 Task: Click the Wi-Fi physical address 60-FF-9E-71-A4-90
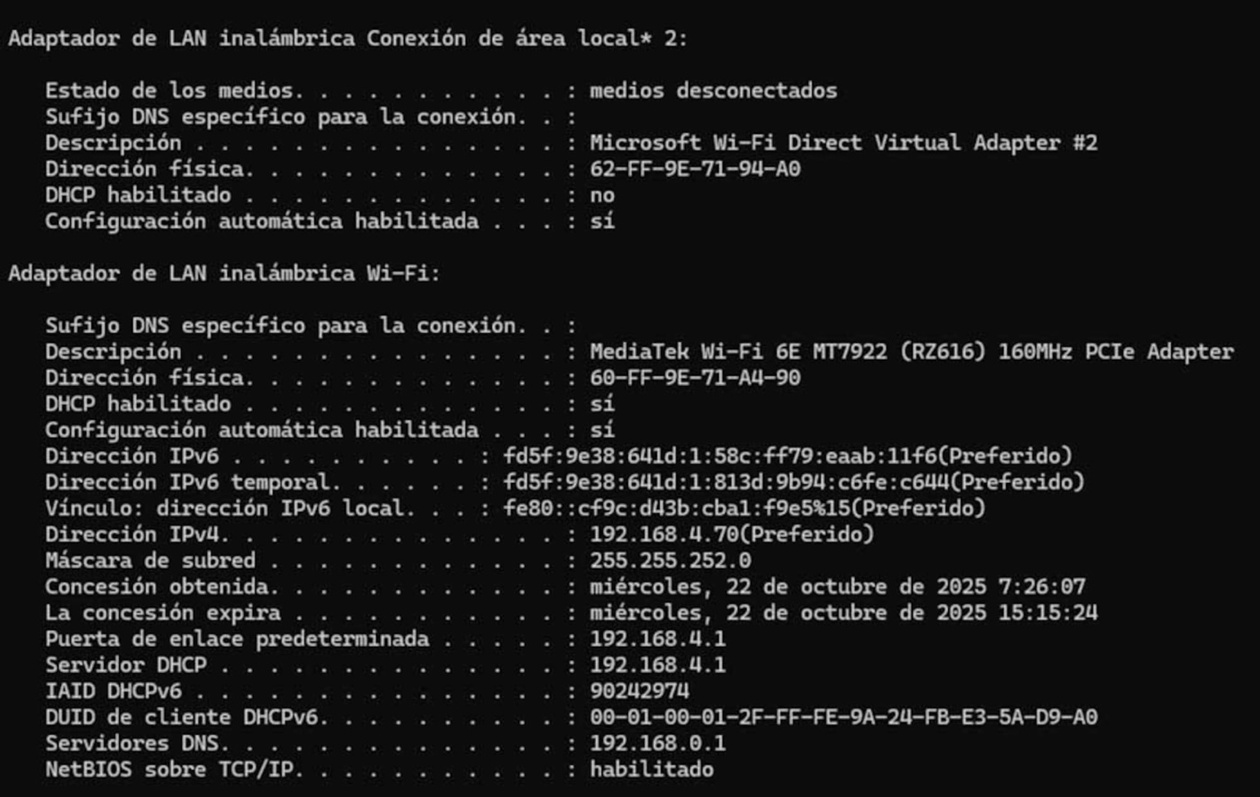tap(695, 378)
